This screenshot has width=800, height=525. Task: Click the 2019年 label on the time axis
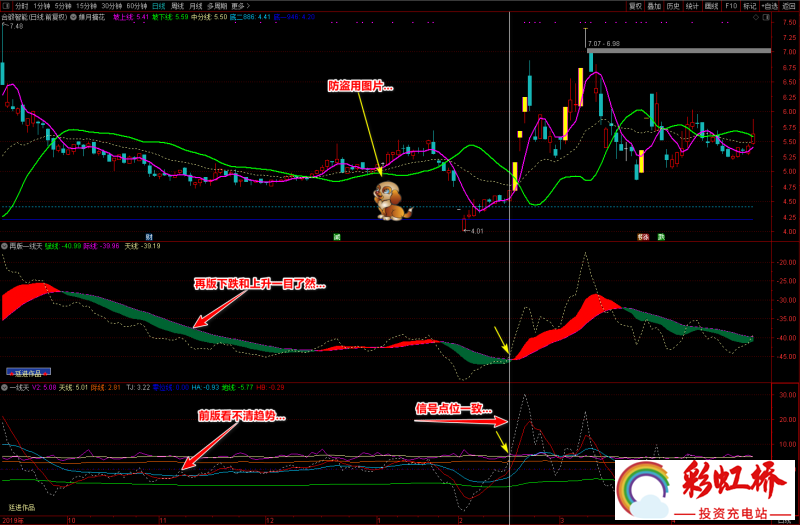[x=11, y=521]
